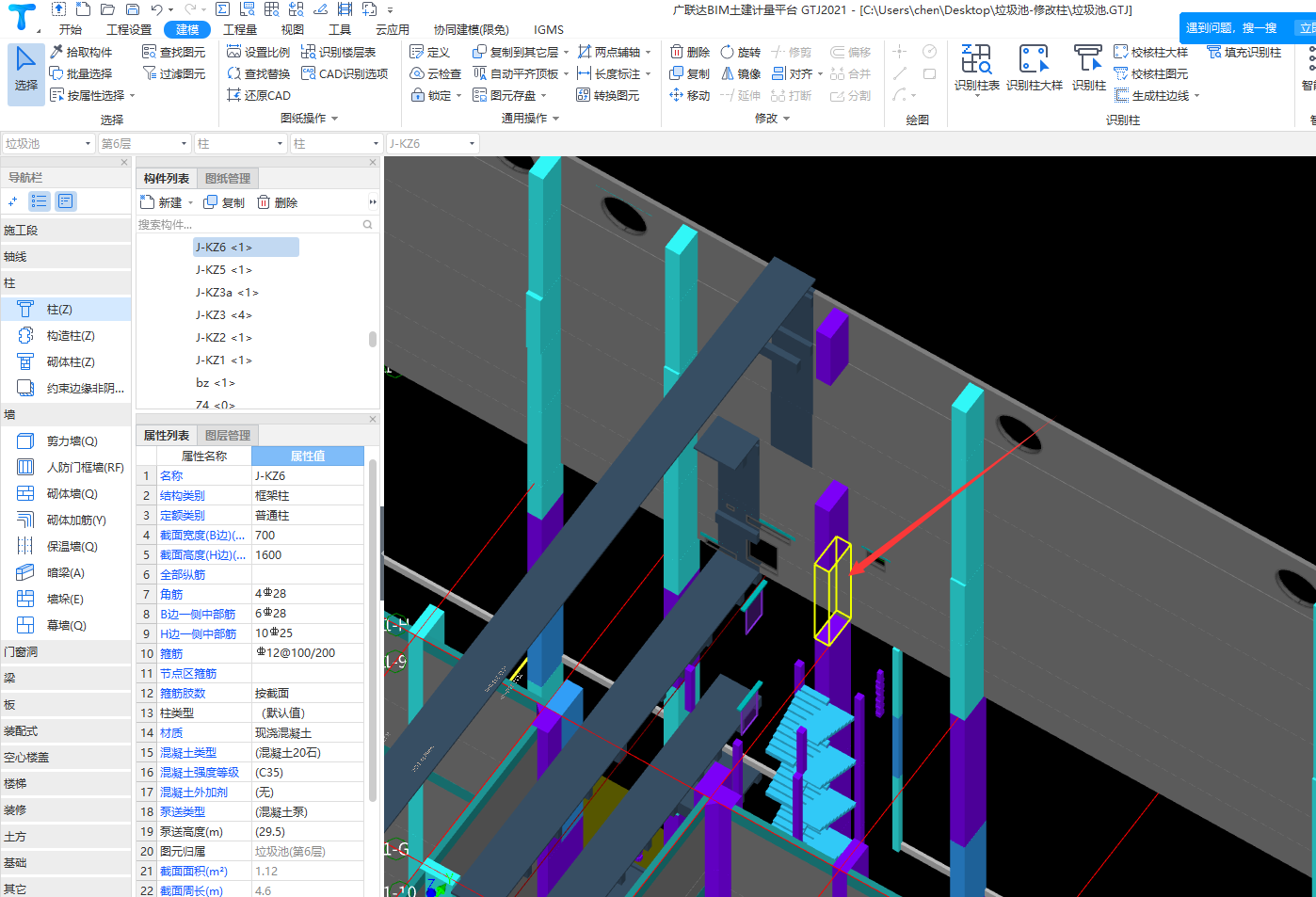1316x897 pixels.
Task: Click 校核柱大样 check column detail
Action: click(x=1151, y=52)
